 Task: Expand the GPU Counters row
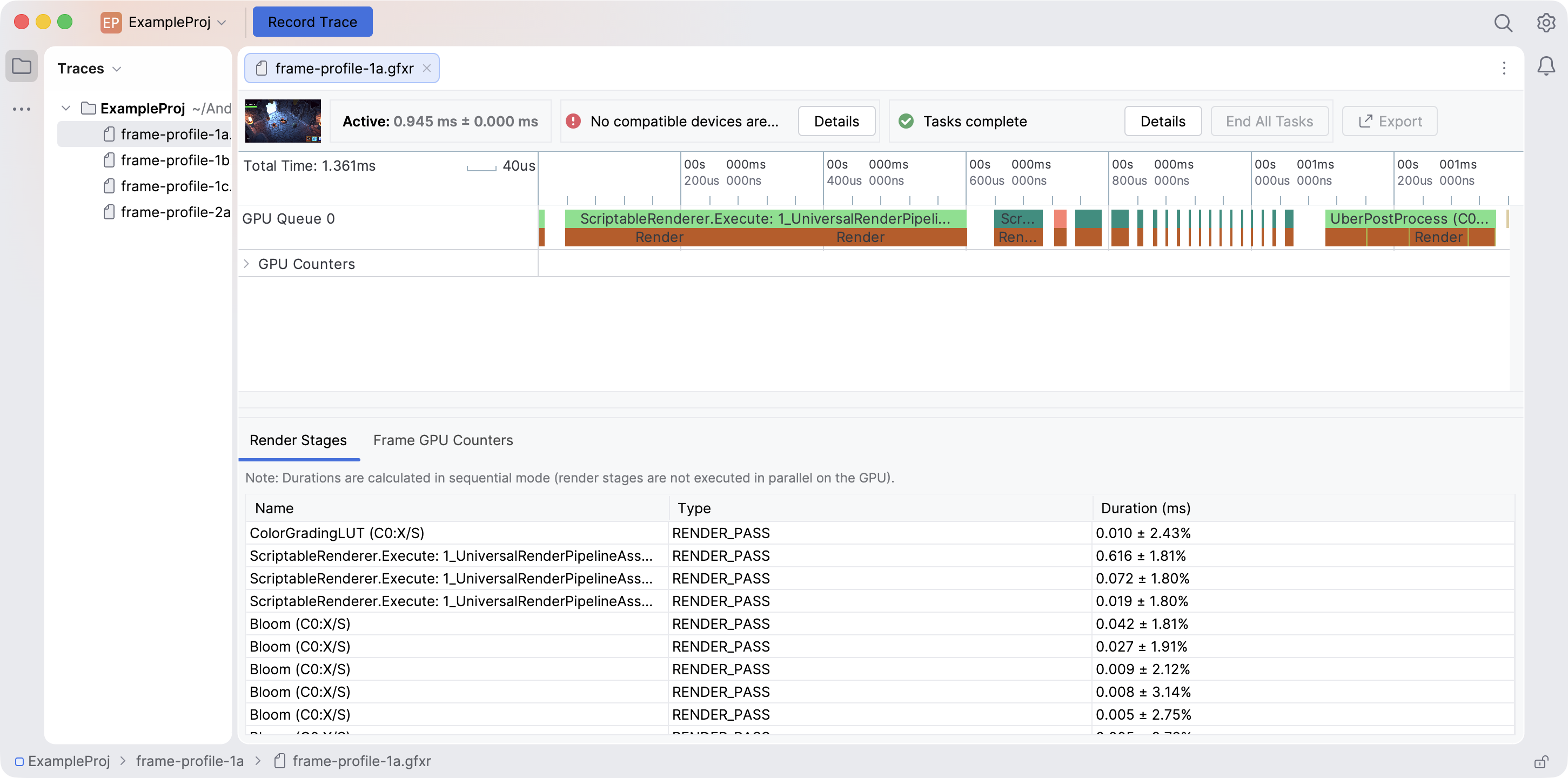(x=246, y=264)
